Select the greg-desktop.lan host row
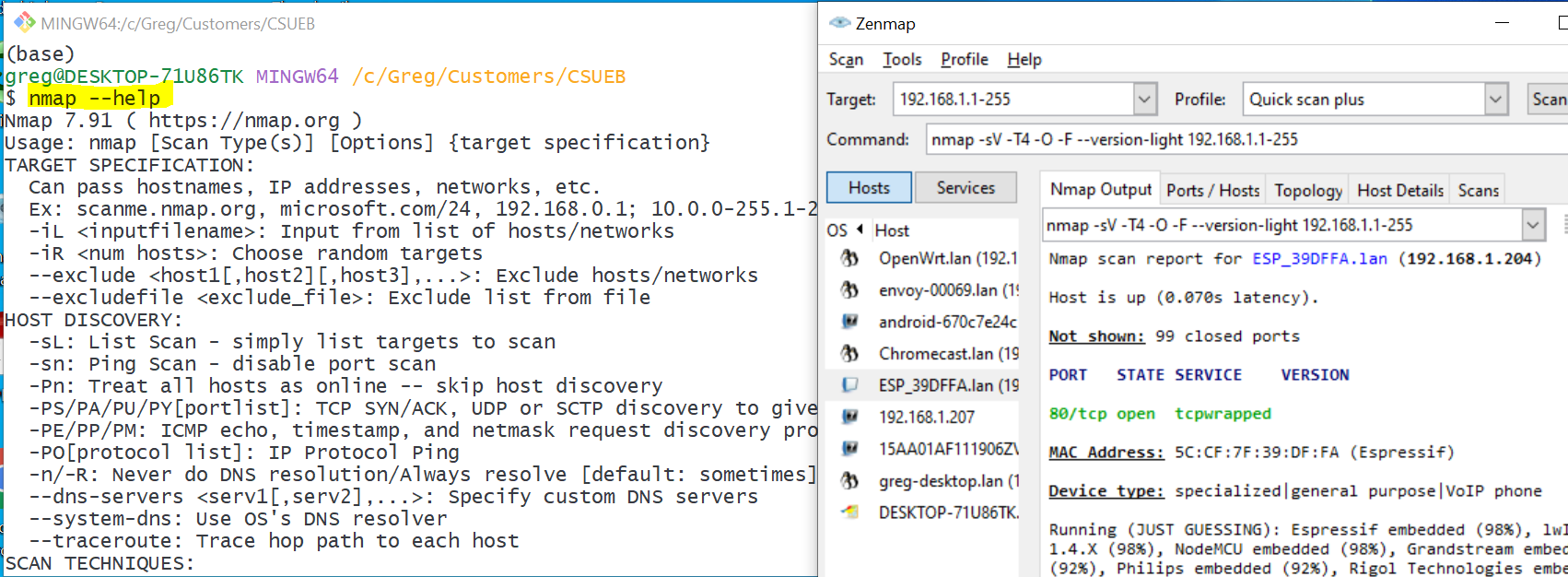 tap(923, 480)
